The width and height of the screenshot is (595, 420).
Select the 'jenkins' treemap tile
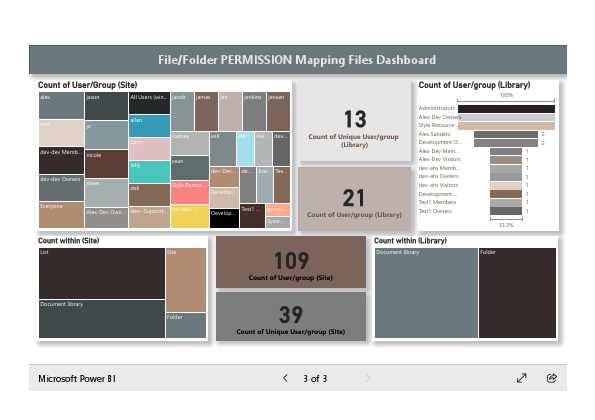[254, 111]
